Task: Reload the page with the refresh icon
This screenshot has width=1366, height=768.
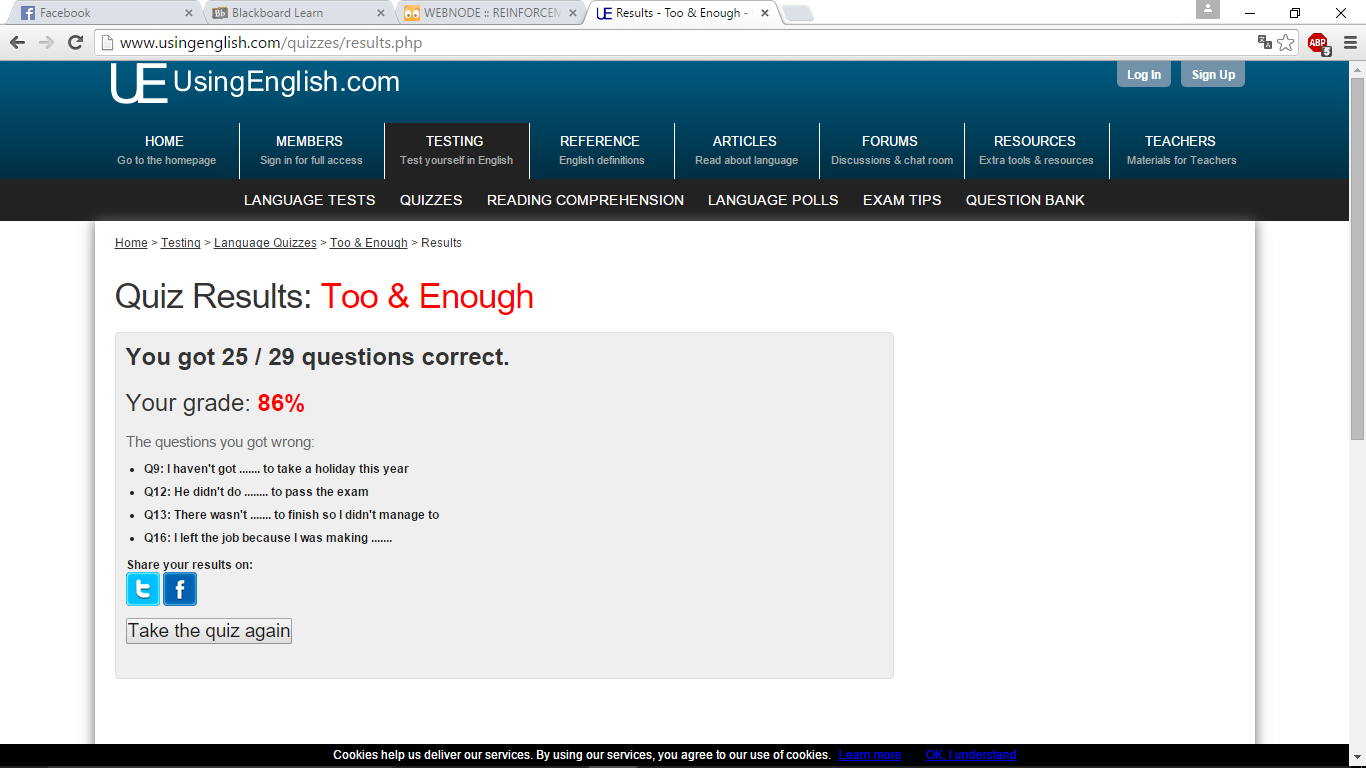Action: click(75, 42)
